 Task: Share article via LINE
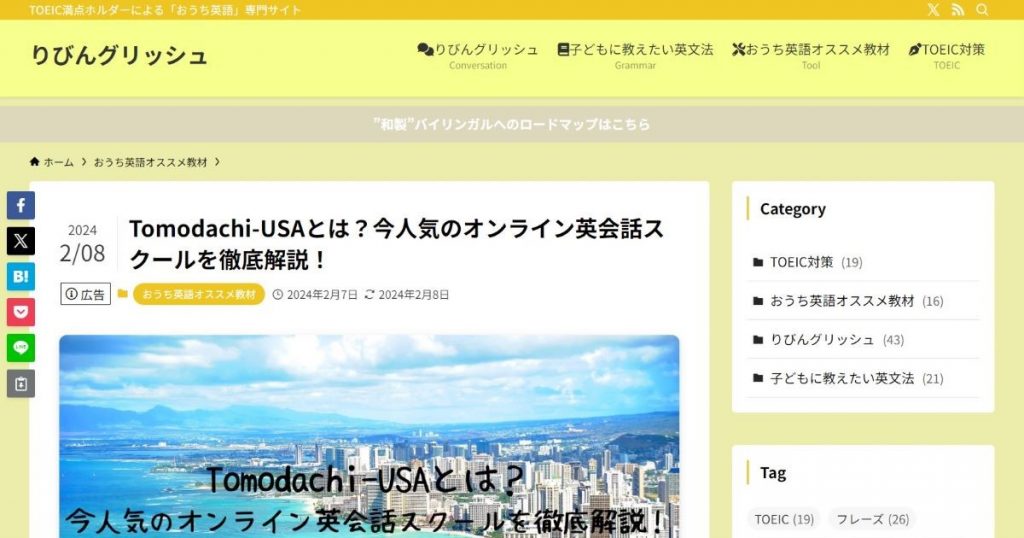(21, 348)
